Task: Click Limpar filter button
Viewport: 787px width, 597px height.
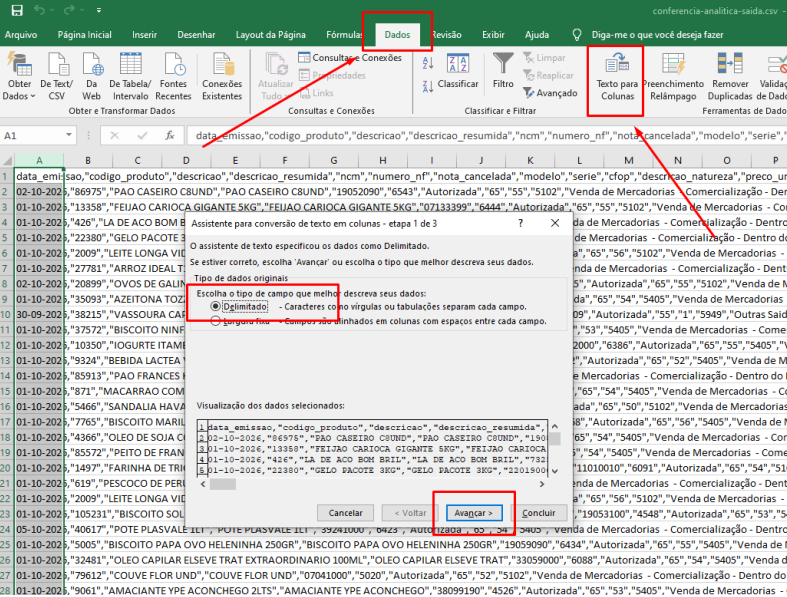Action: pyautogui.click(x=544, y=58)
